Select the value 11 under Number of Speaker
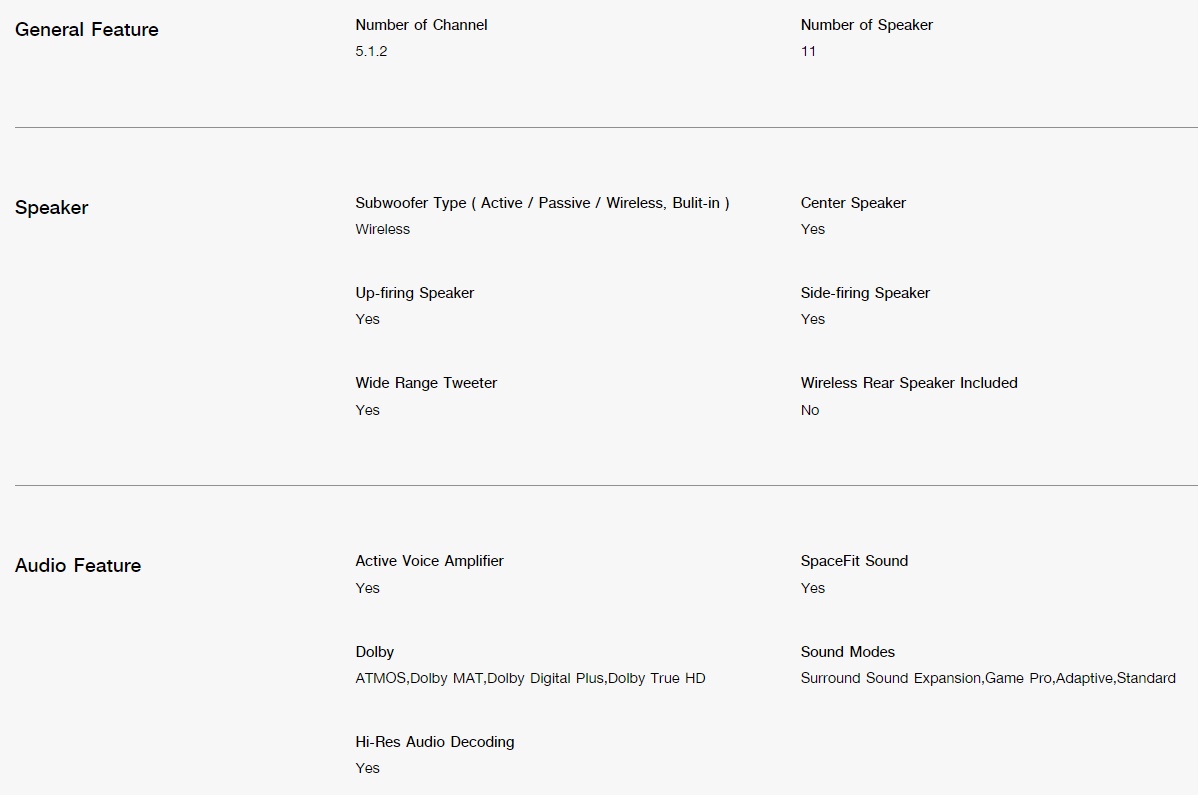This screenshot has width=1198, height=795. [x=808, y=51]
